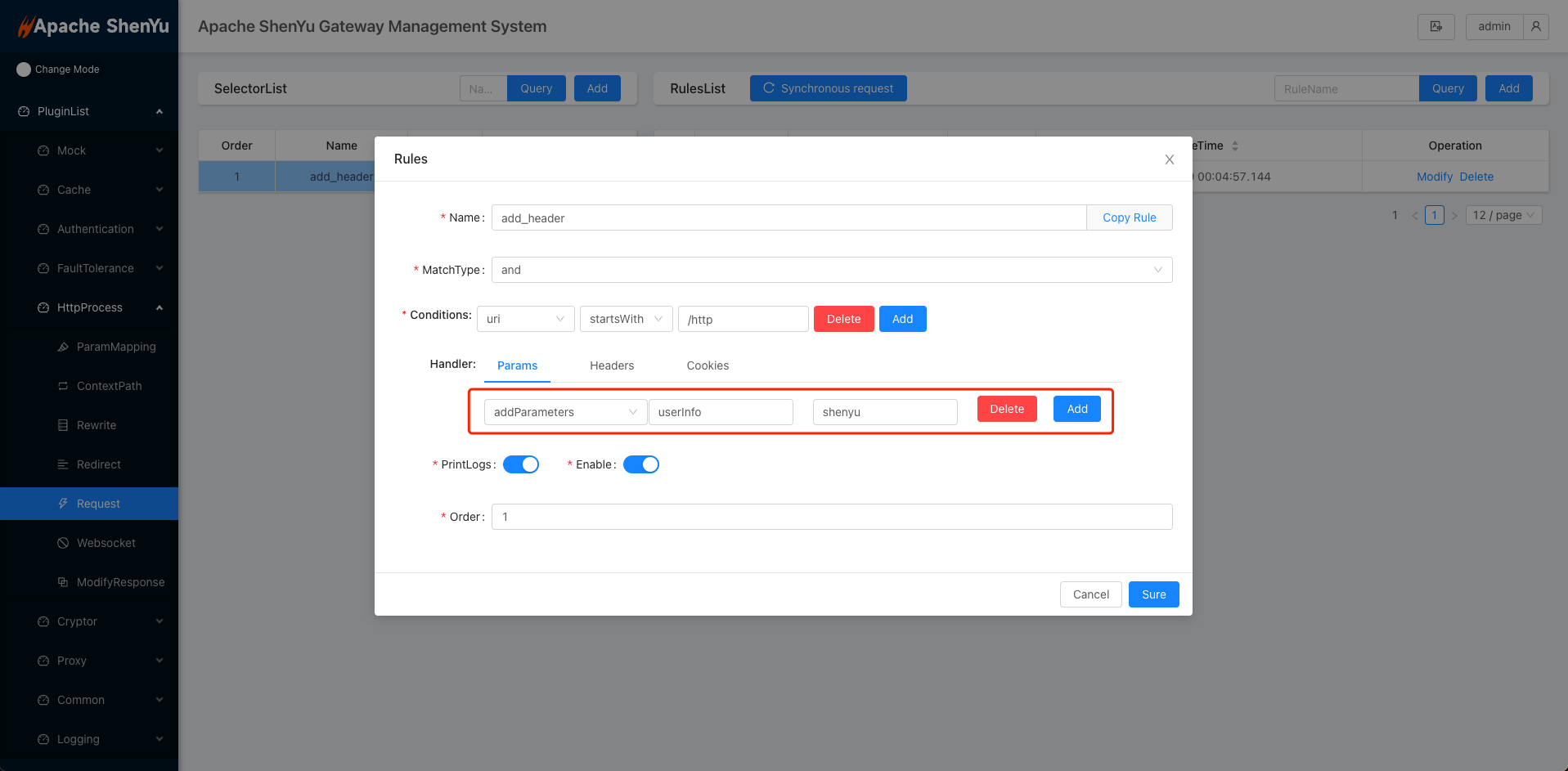The height and width of the screenshot is (771, 1568).
Task: Open the Cookies tab
Action: pyautogui.click(x=707, y=365)
